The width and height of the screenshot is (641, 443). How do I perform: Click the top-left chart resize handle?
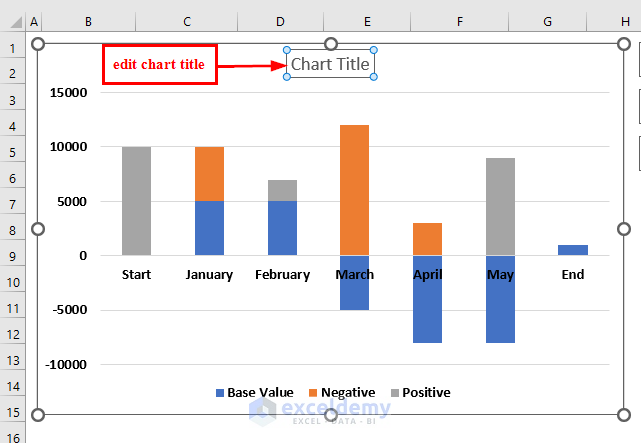pos(38,43)
